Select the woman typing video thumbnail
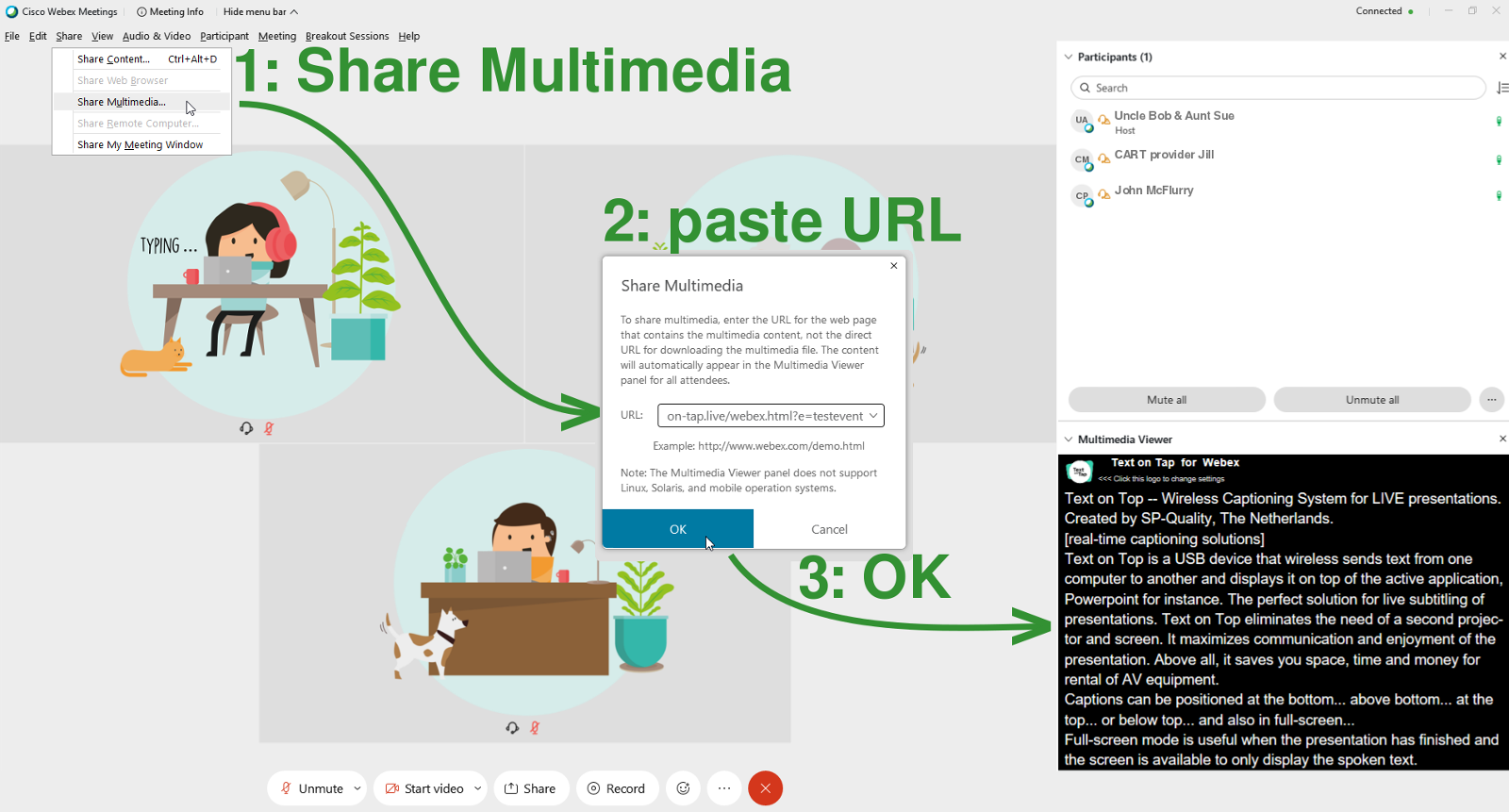1509x812 pixels. click(x=262, y=293)
